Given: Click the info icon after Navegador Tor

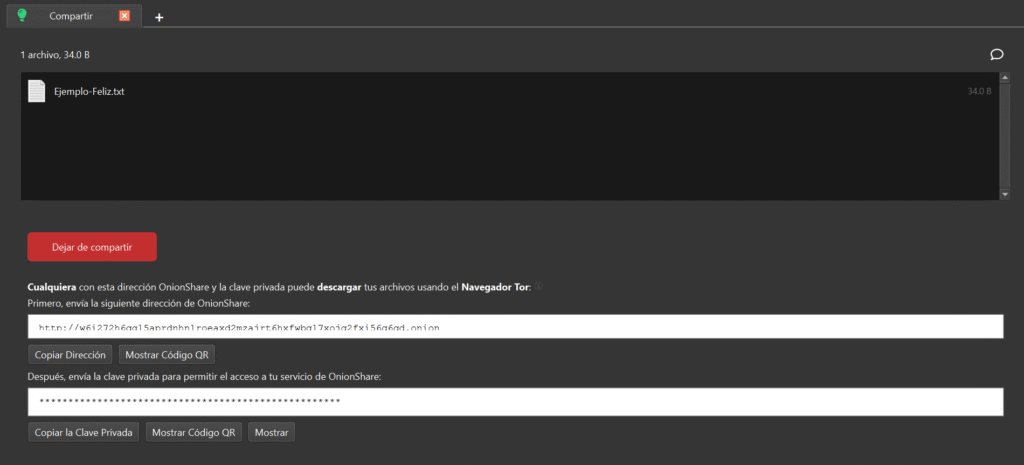Looking at the screenshot, I should click(x=539, y=287).
